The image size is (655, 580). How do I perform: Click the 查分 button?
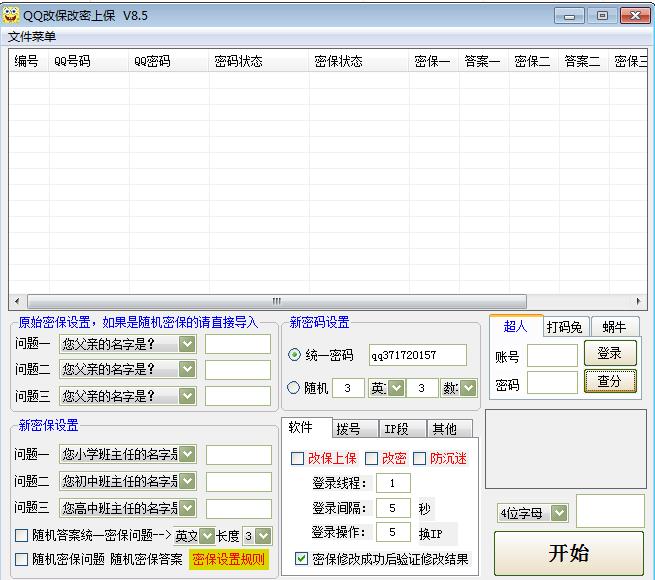[x=610, y=381]
